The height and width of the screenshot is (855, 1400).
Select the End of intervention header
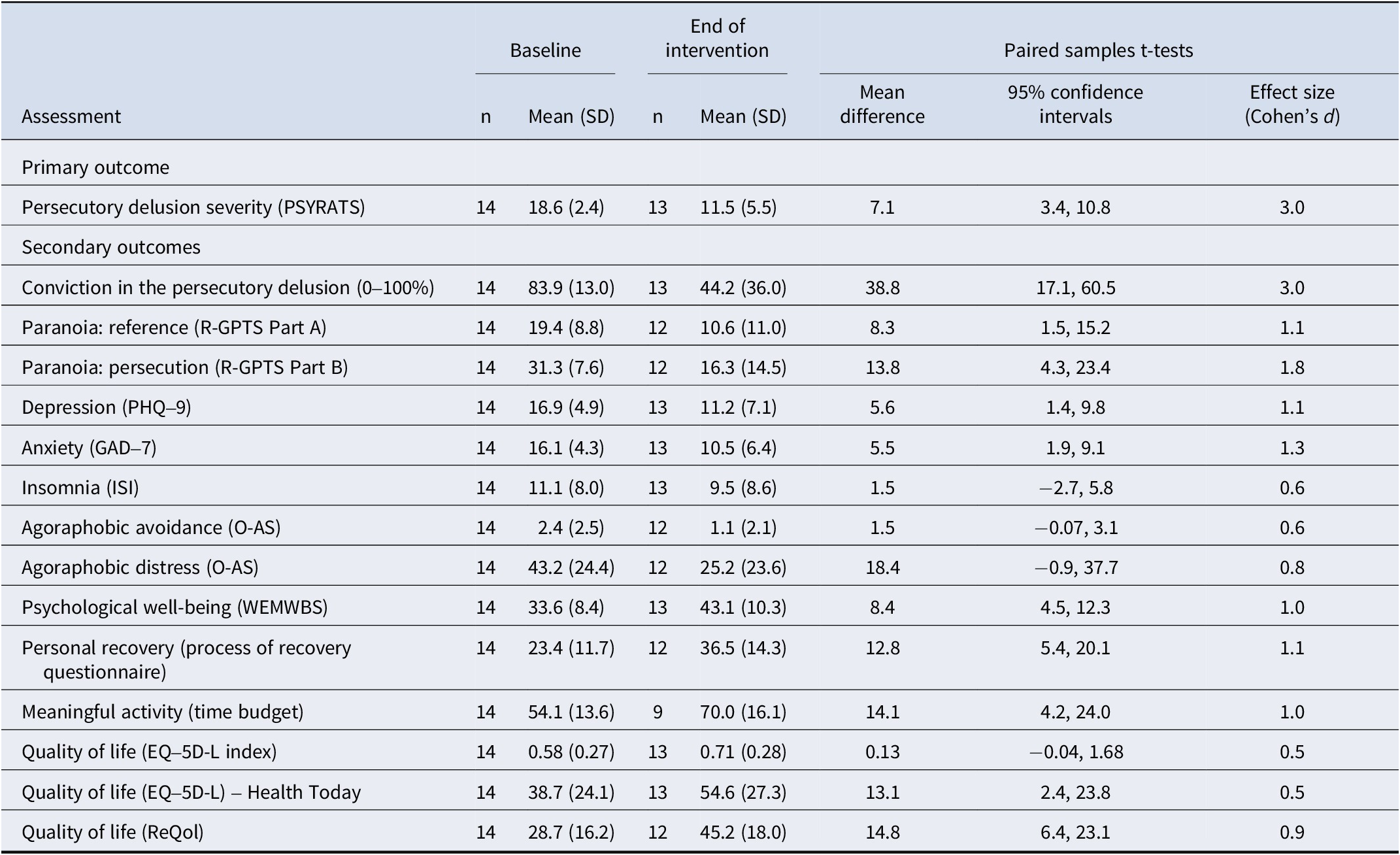(717, 39)
